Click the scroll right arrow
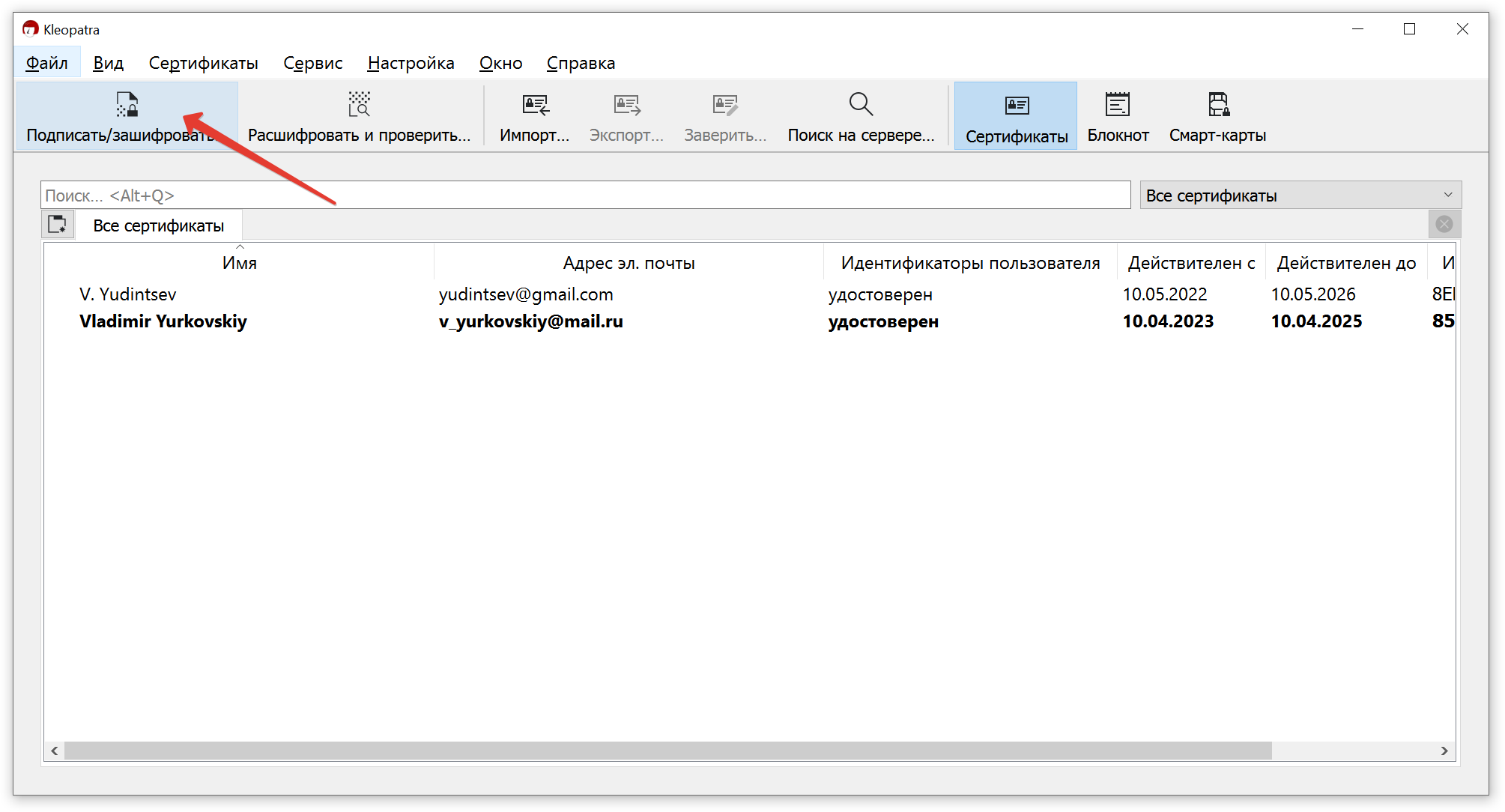This screenshot has height=812, width=1505. (x=1444, y=751)
